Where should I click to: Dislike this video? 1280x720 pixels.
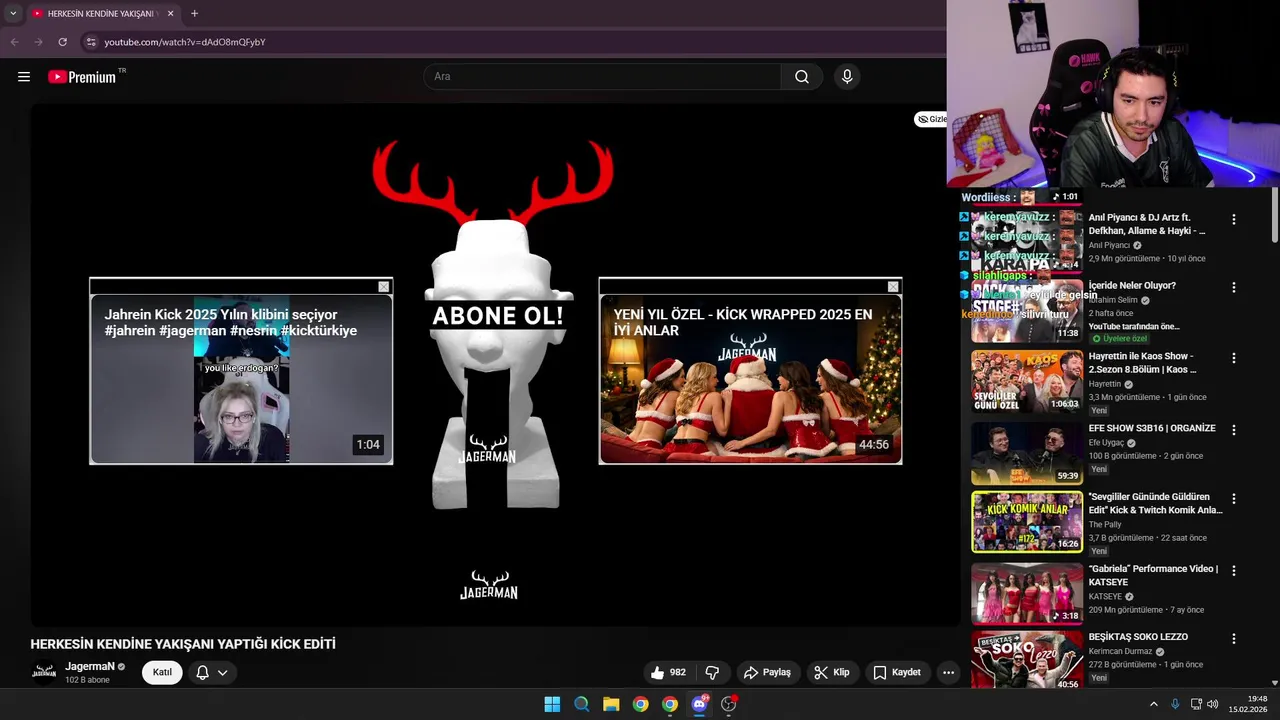[x=712, y=672]
